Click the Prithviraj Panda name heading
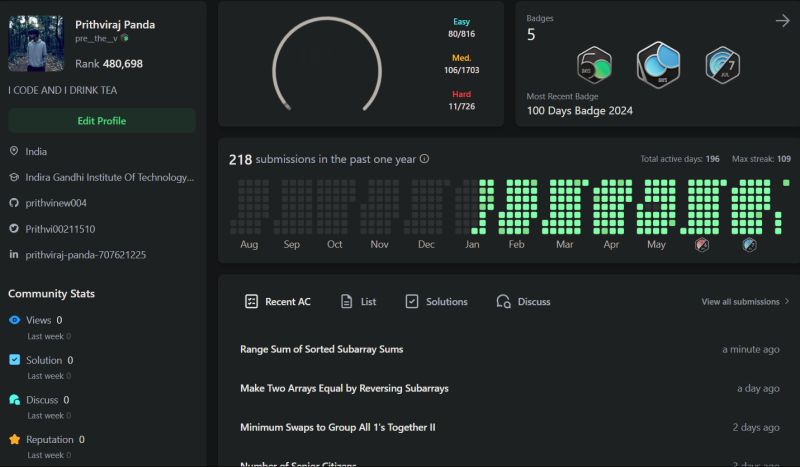The height and width of the screenshot is (467, 800). pyautogui.click(x=115, y=24)
